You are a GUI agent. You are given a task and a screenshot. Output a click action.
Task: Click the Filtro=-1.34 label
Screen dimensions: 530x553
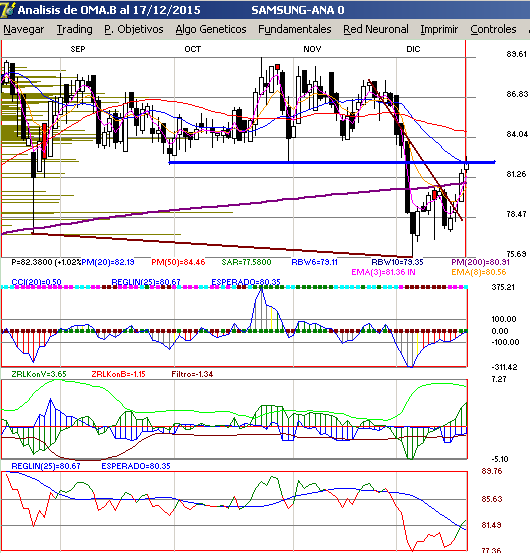click(x=192, y=374)
